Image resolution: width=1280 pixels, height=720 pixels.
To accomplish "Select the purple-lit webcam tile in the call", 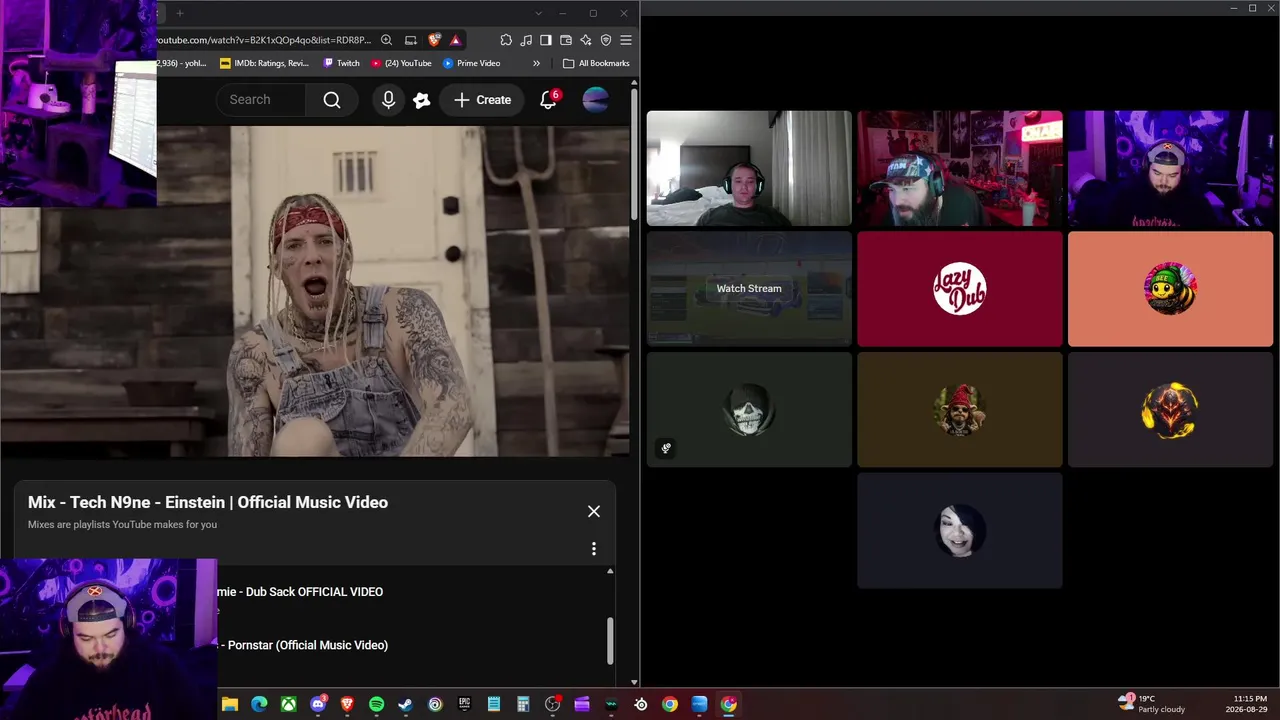I will tap(1171, 168).
